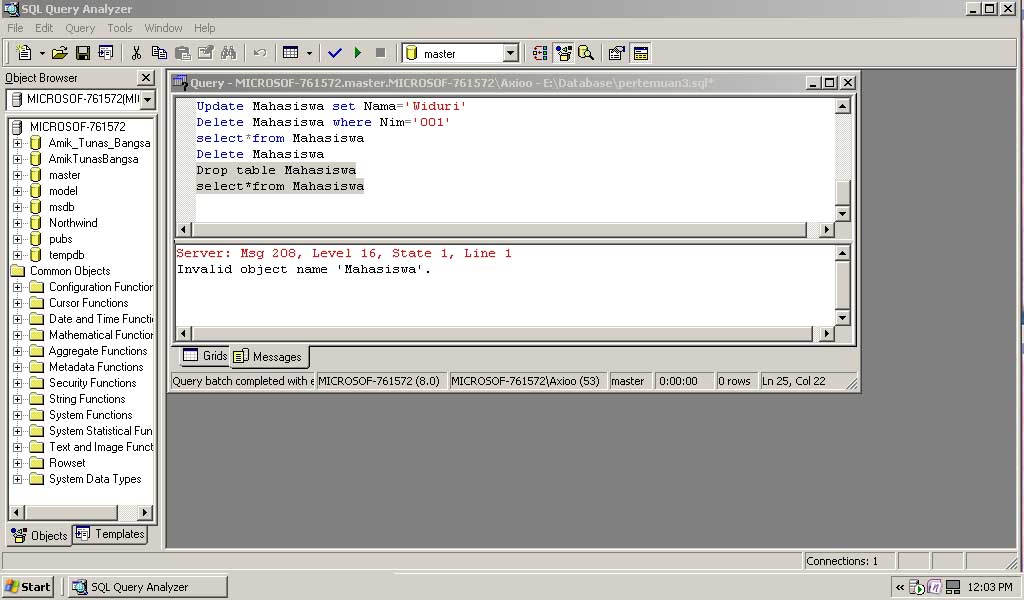Click the Find icon in the toolbar
The image size is (1024, 600).
tap(226, 52)
